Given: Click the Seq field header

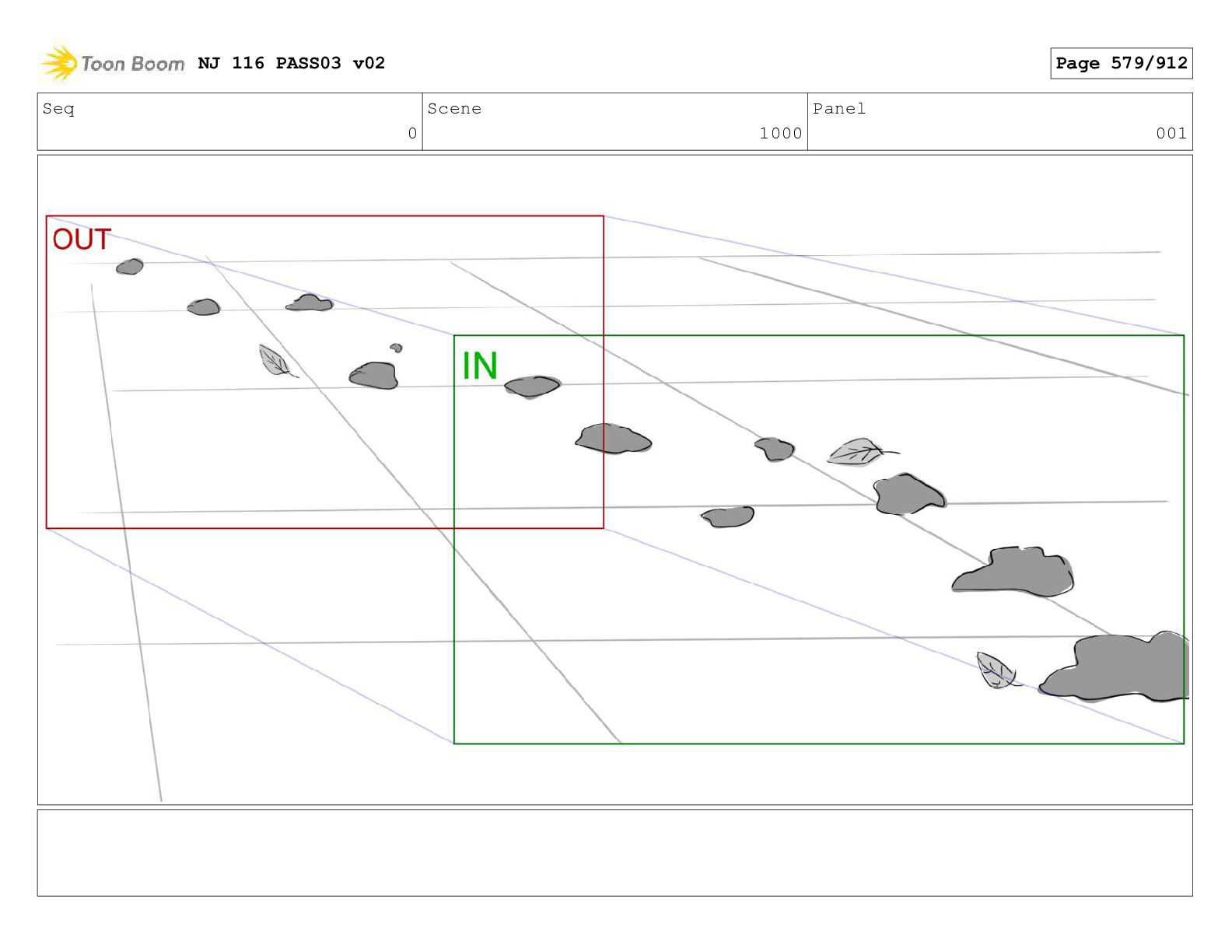Looking at the screenshot, I should (x=59, y=109).
